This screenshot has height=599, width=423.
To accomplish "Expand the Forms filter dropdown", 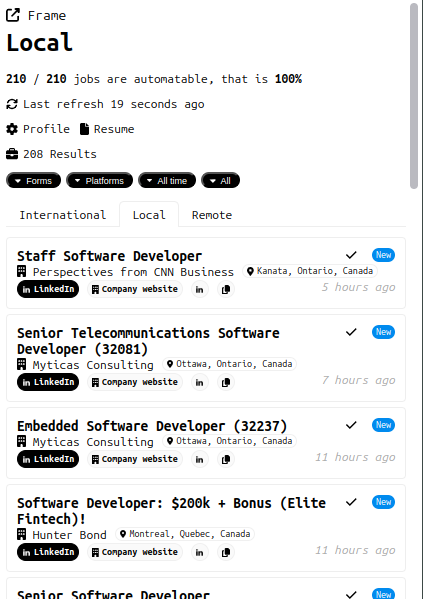I will coord(34,181).
